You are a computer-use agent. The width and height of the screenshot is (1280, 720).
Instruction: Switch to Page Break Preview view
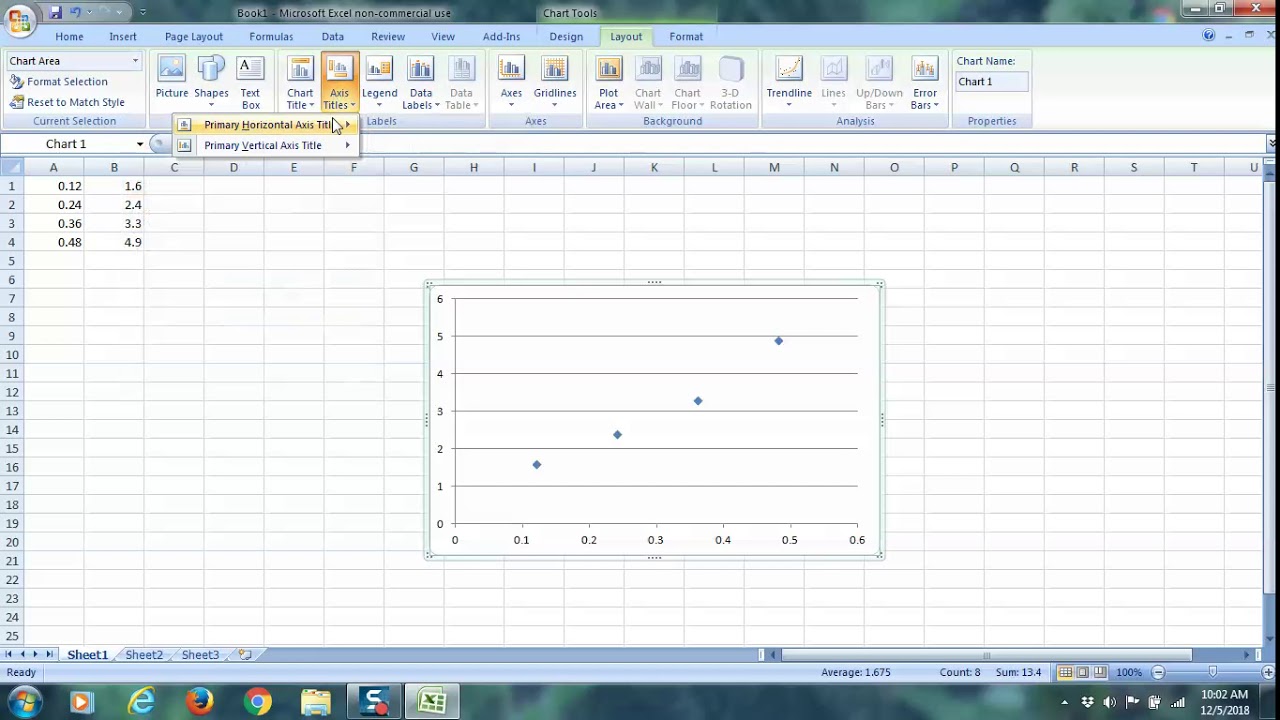click(x=1100, y=673)
